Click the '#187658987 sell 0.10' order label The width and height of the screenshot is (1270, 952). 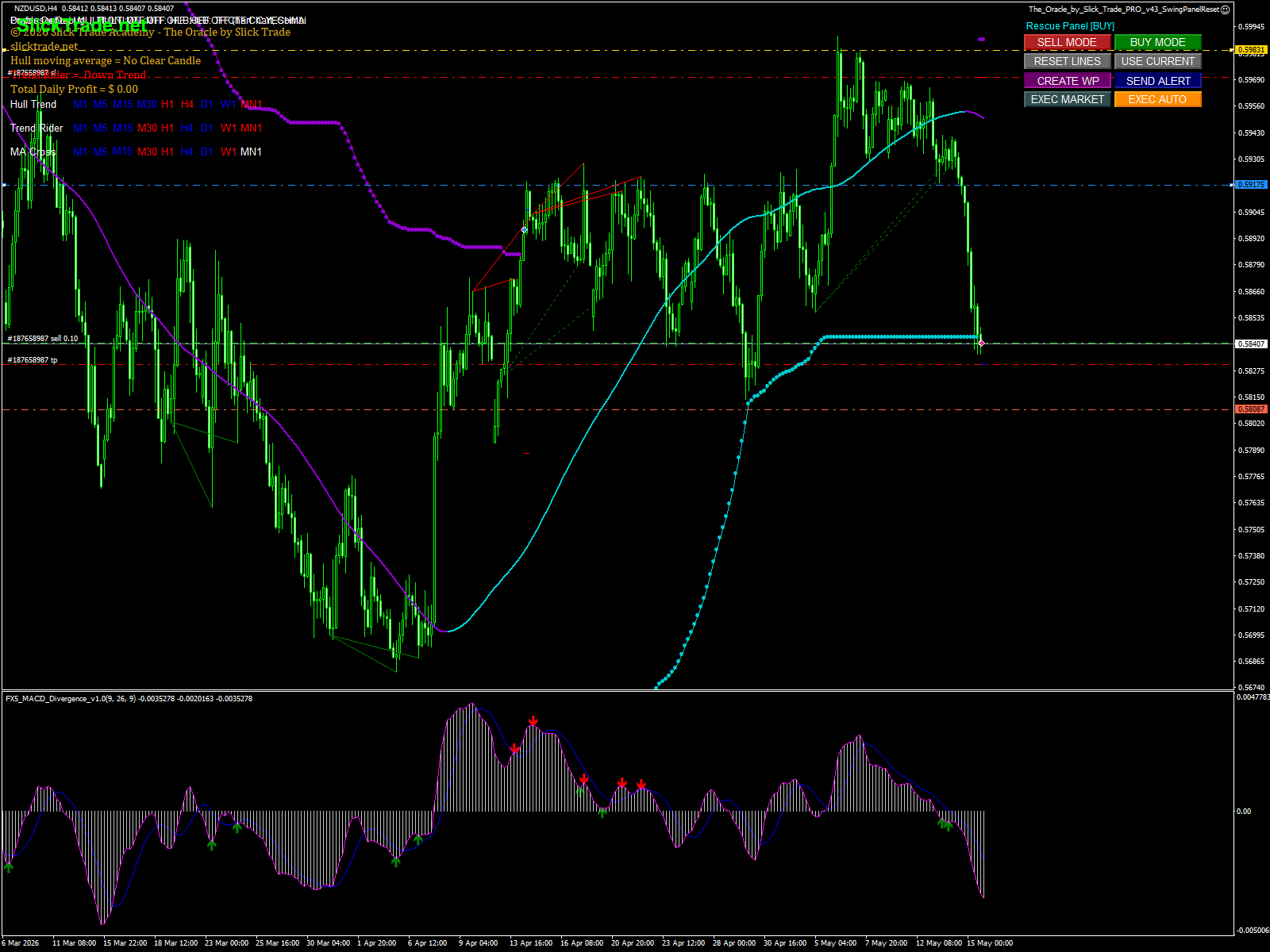[x=43, y=339]
